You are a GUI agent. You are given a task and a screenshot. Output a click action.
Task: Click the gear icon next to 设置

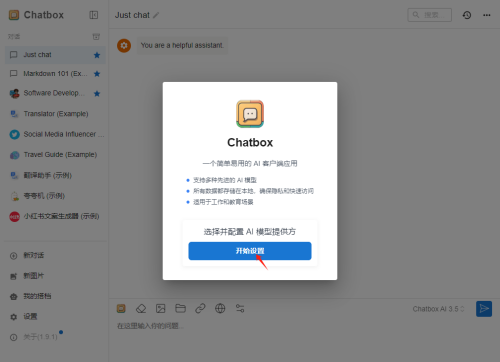click(x=14, y=317)
